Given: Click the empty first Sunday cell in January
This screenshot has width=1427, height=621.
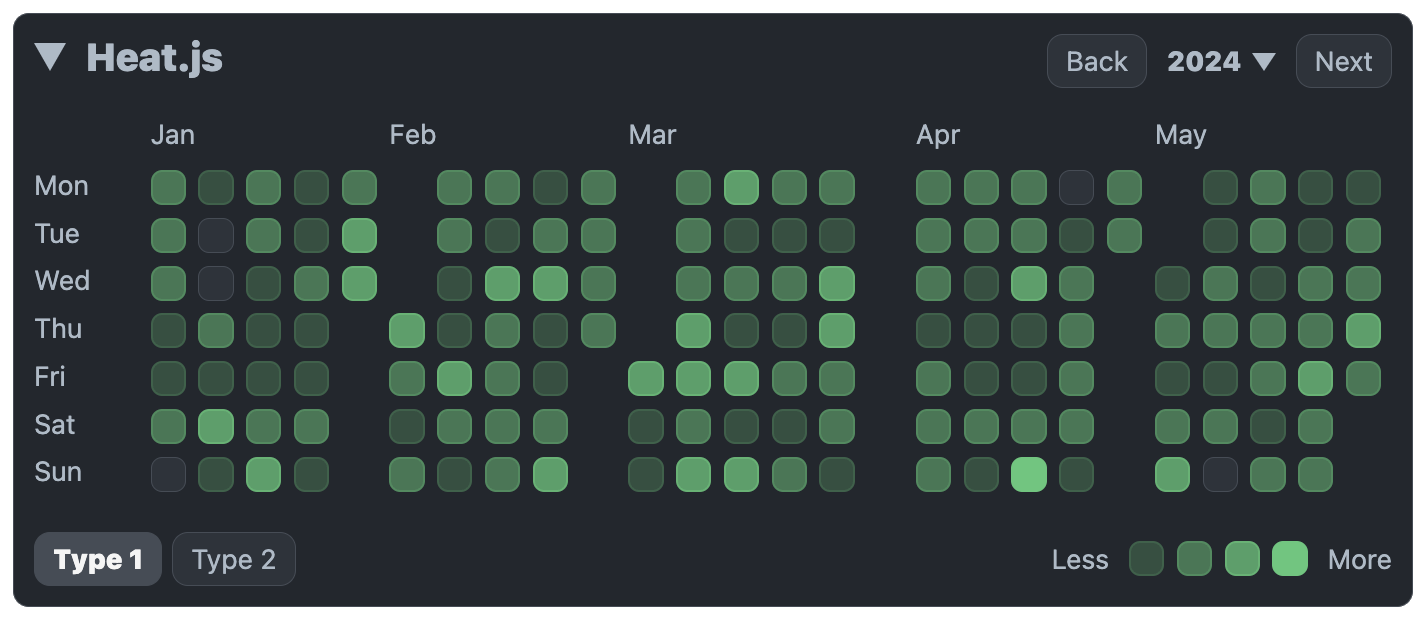Looking at the screenshot, I should point(168,473).
